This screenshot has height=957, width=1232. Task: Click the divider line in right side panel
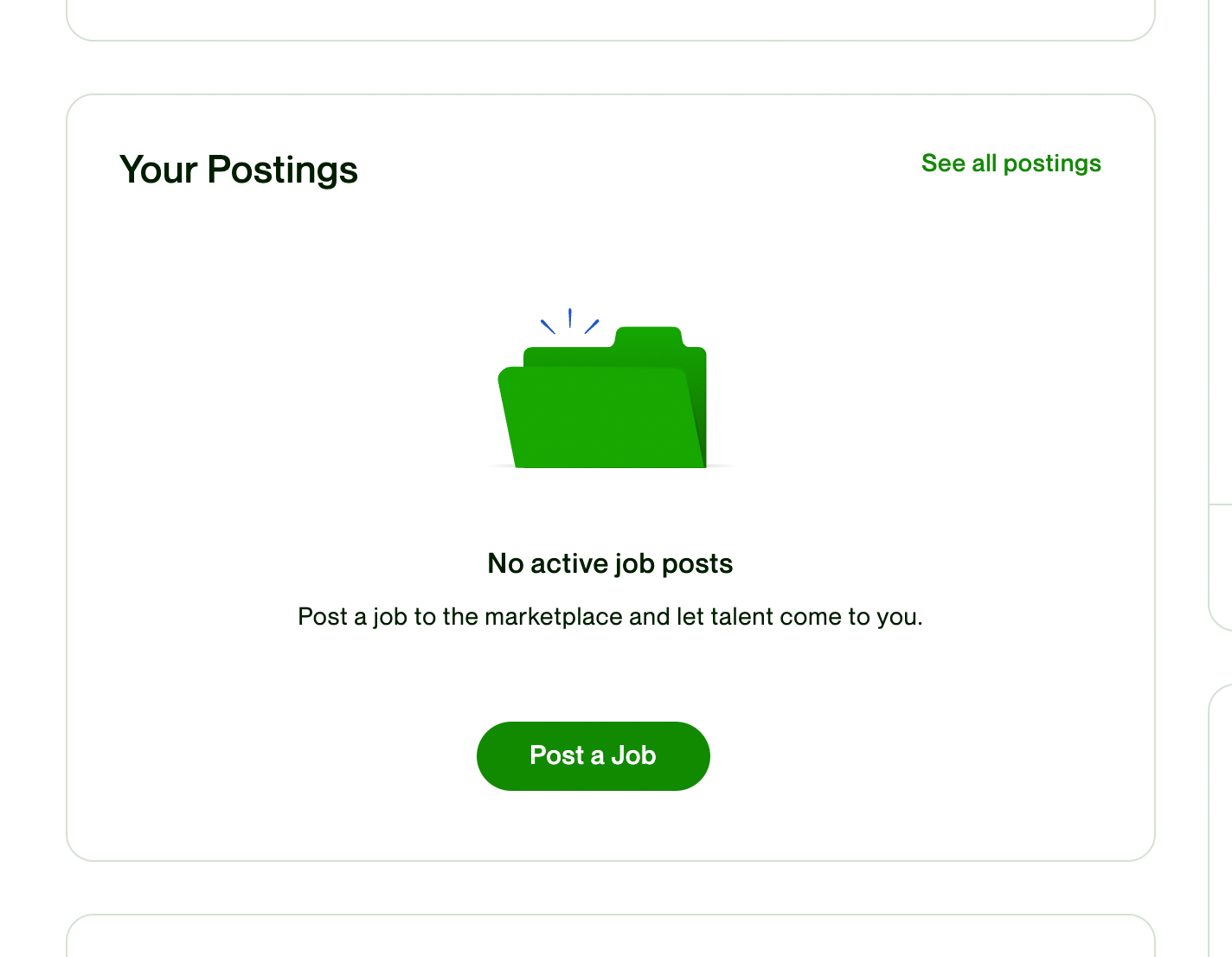[x=1221, y=504]
